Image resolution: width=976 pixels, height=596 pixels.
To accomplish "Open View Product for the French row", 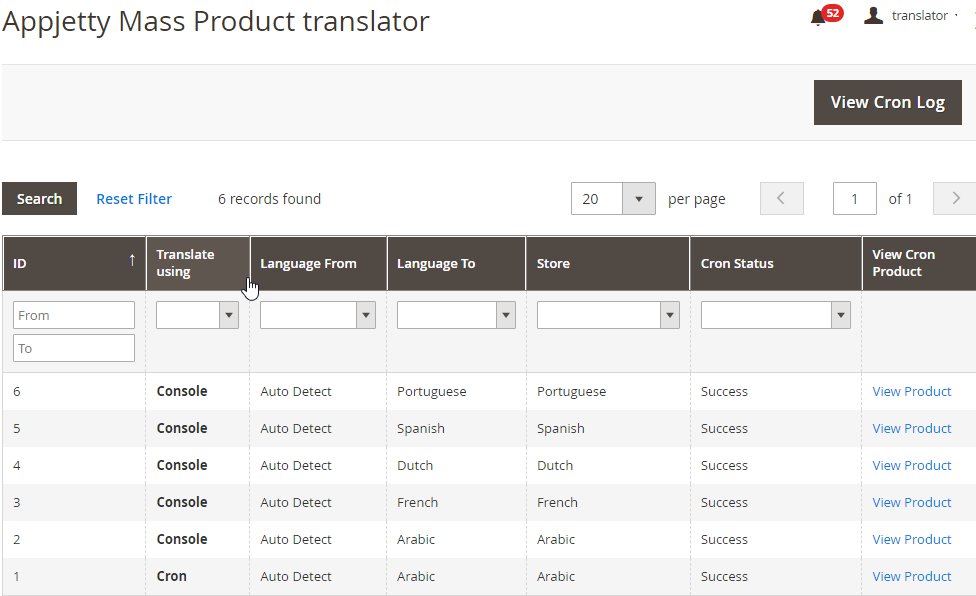I will click(x=911, y=502).
